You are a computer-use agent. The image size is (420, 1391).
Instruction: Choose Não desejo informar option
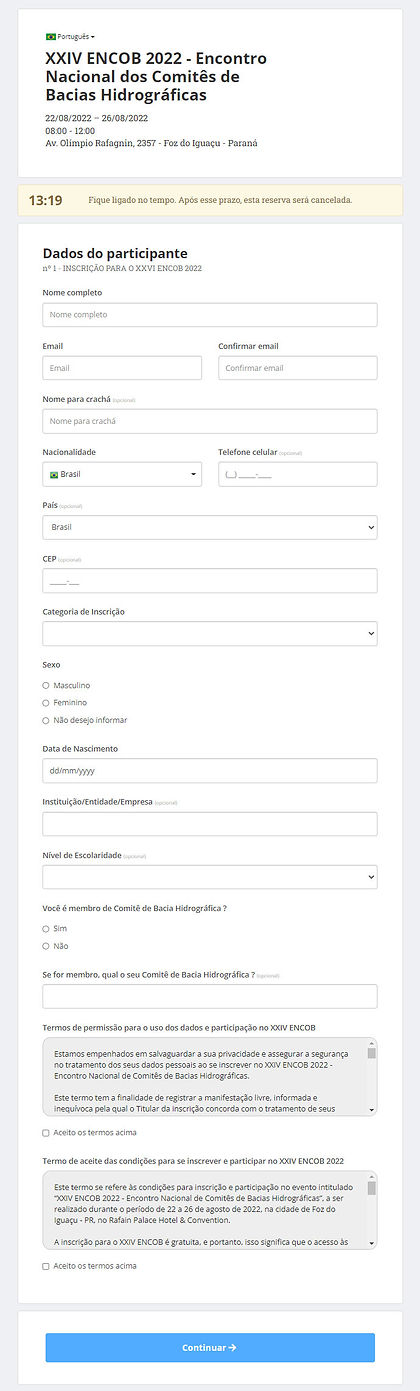tap(46, 720)
